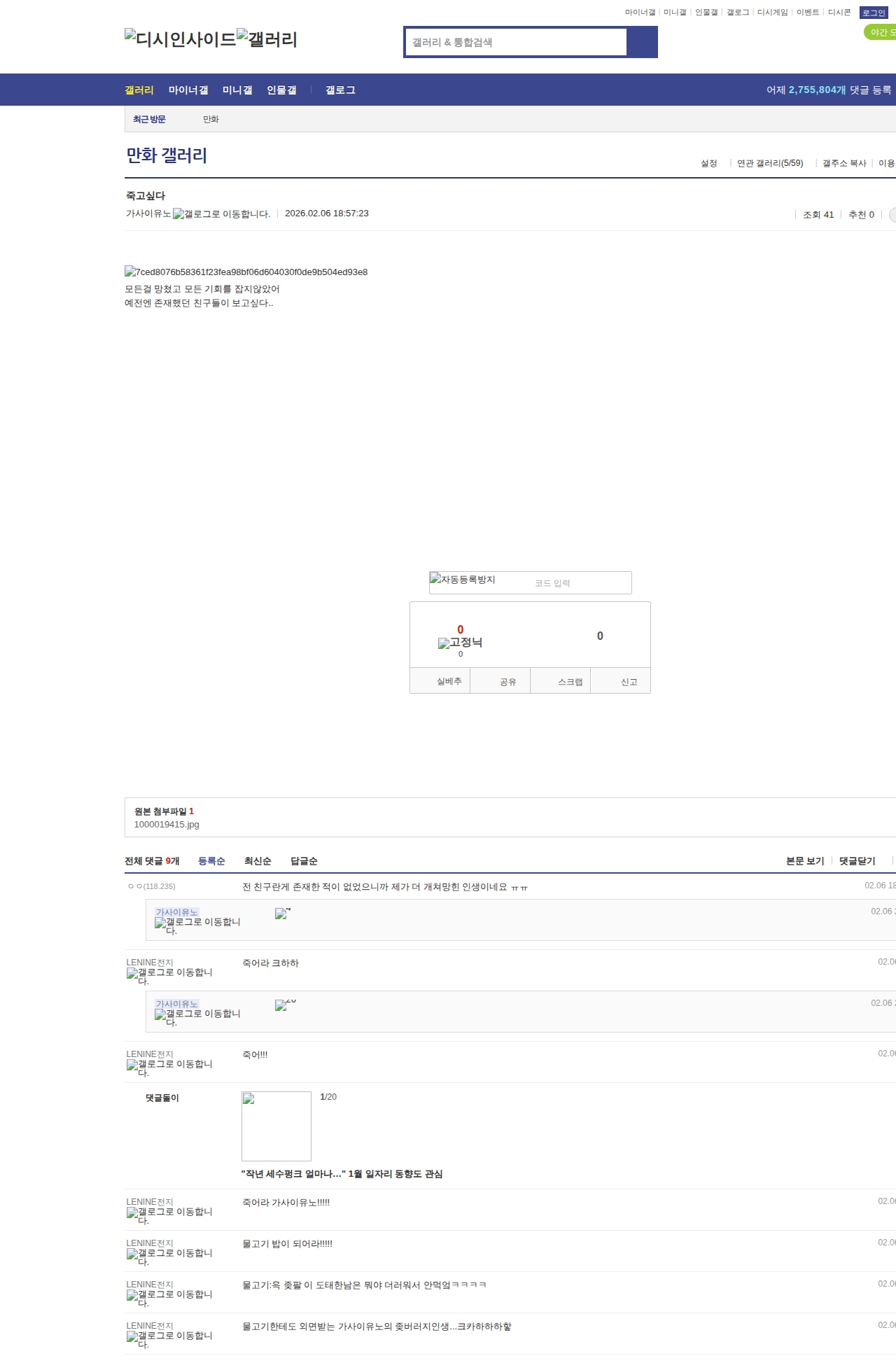Open the 최근 방문 tab

pos(149,119)
